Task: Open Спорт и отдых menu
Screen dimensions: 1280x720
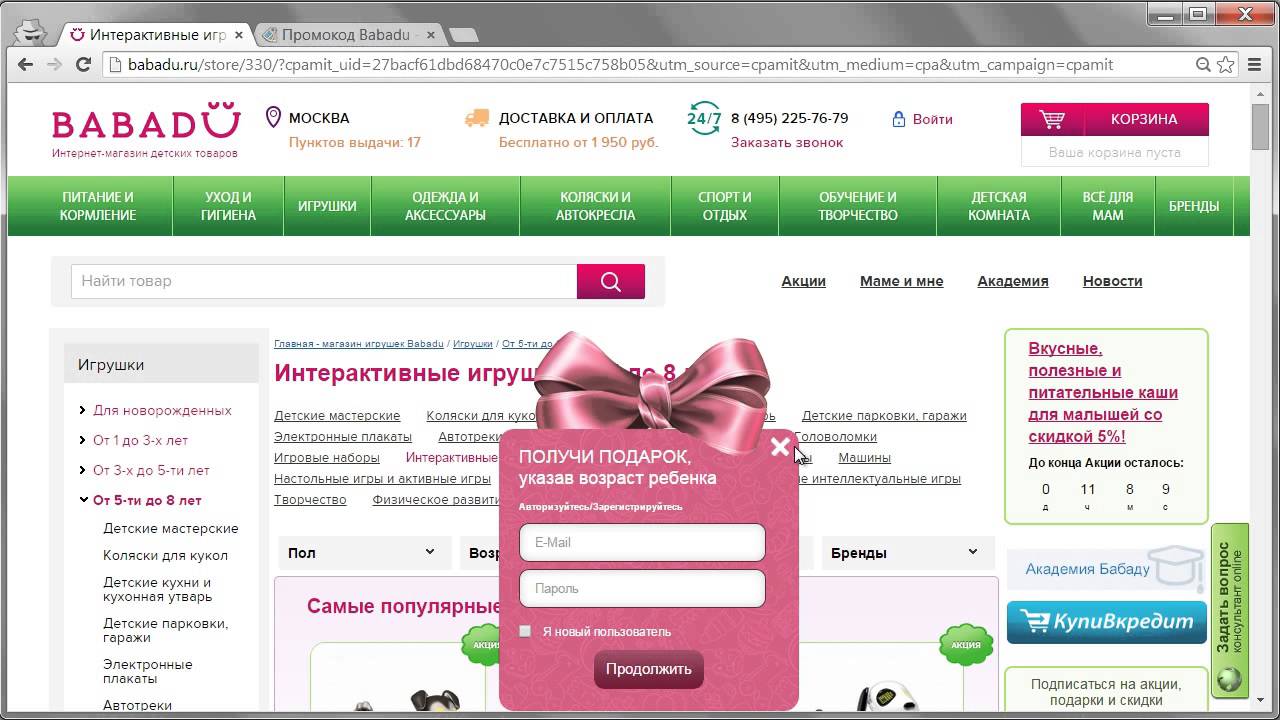Action: coord(725,206)
